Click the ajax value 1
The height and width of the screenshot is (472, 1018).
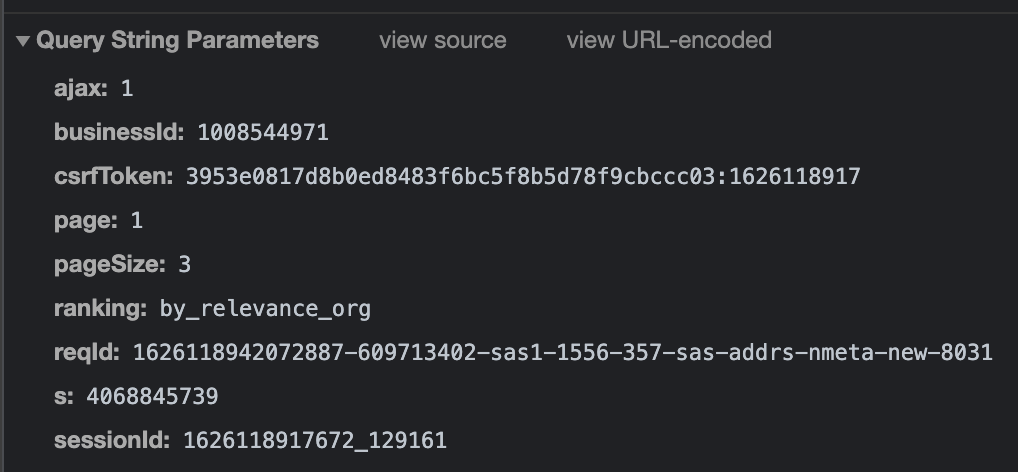click(127, 88)
